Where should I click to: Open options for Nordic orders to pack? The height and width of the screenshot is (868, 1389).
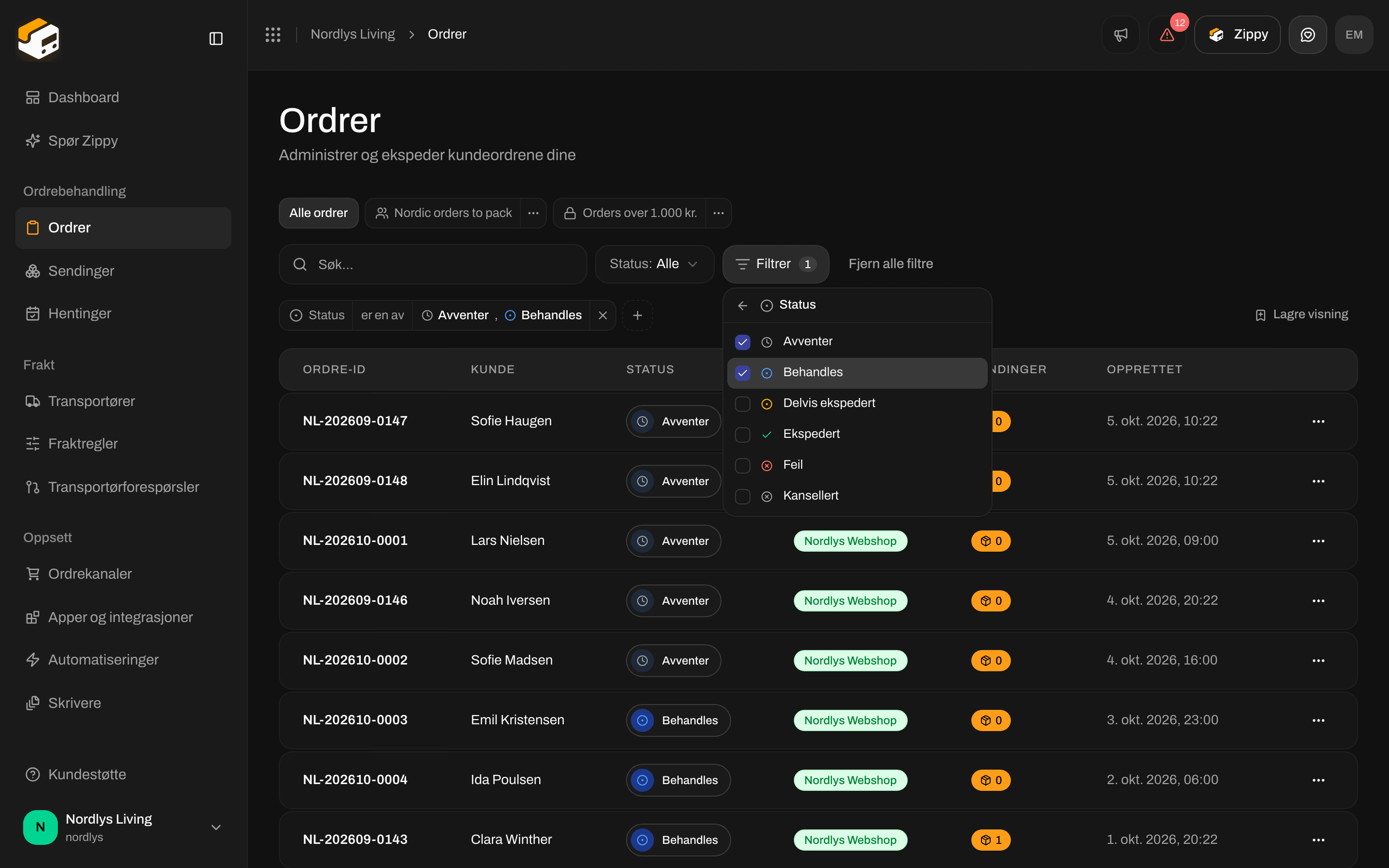point(533,213)
